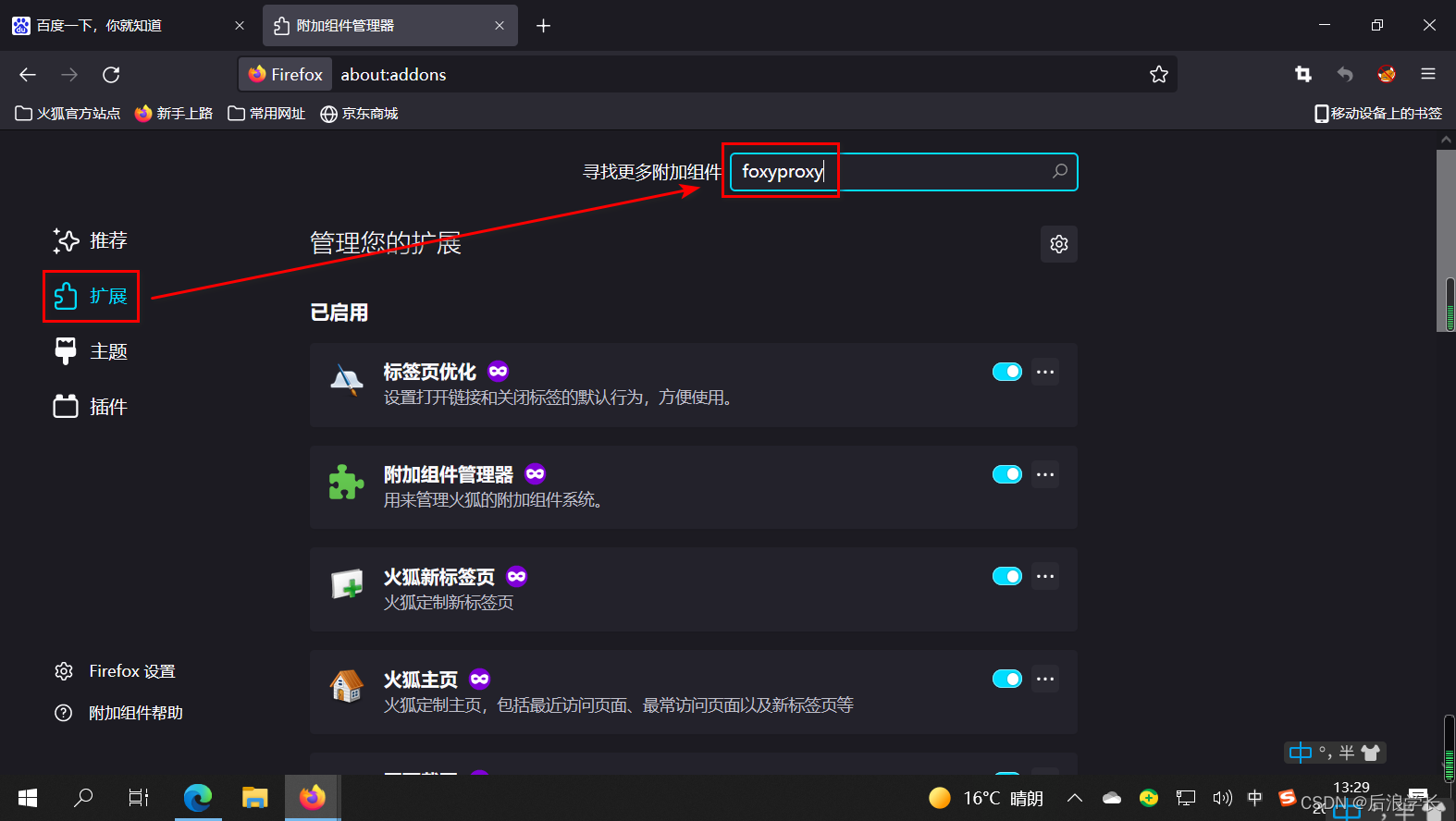Click the recommended badge beside 火狐新标签页
Screen dimensions: 1456x821
tap(517, 577)
